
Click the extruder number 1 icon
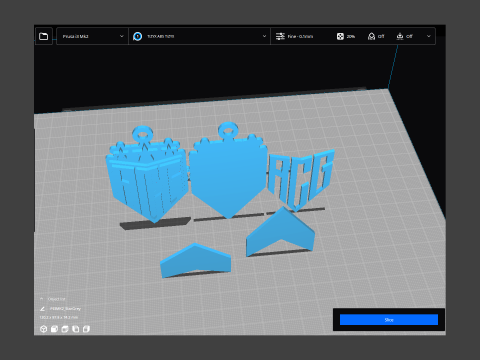coord(137,36)
